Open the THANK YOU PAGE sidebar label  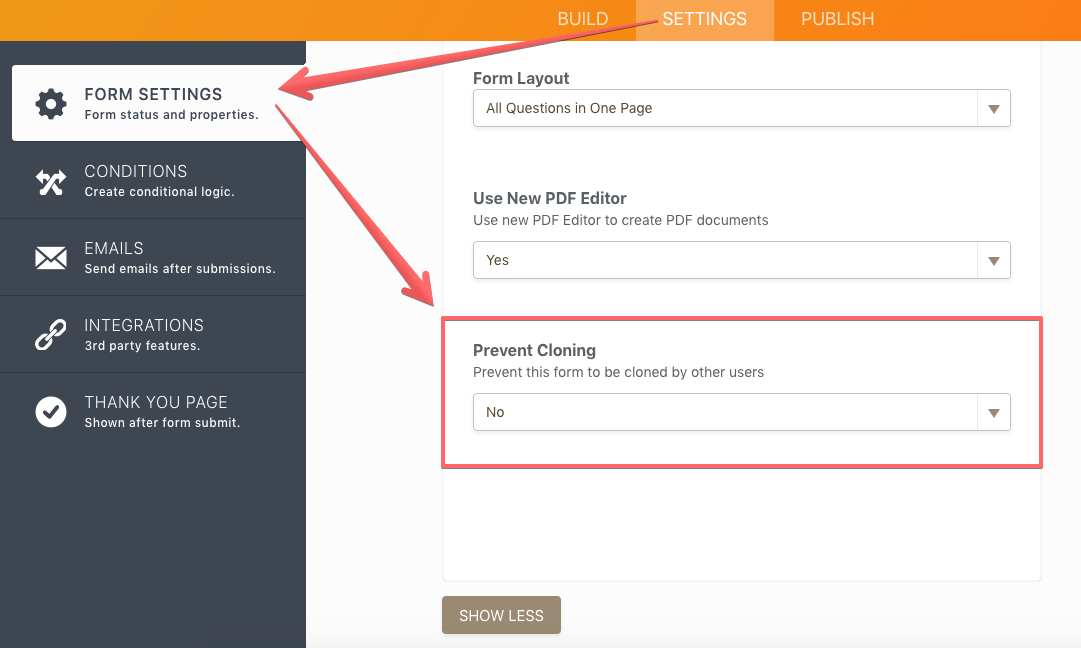click(156, 402)
